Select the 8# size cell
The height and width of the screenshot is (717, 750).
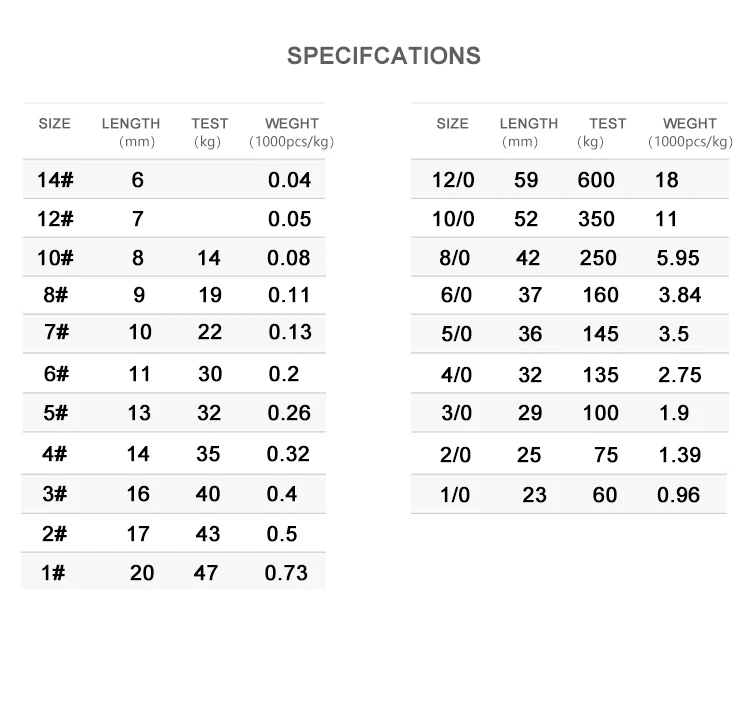point(55,295)
